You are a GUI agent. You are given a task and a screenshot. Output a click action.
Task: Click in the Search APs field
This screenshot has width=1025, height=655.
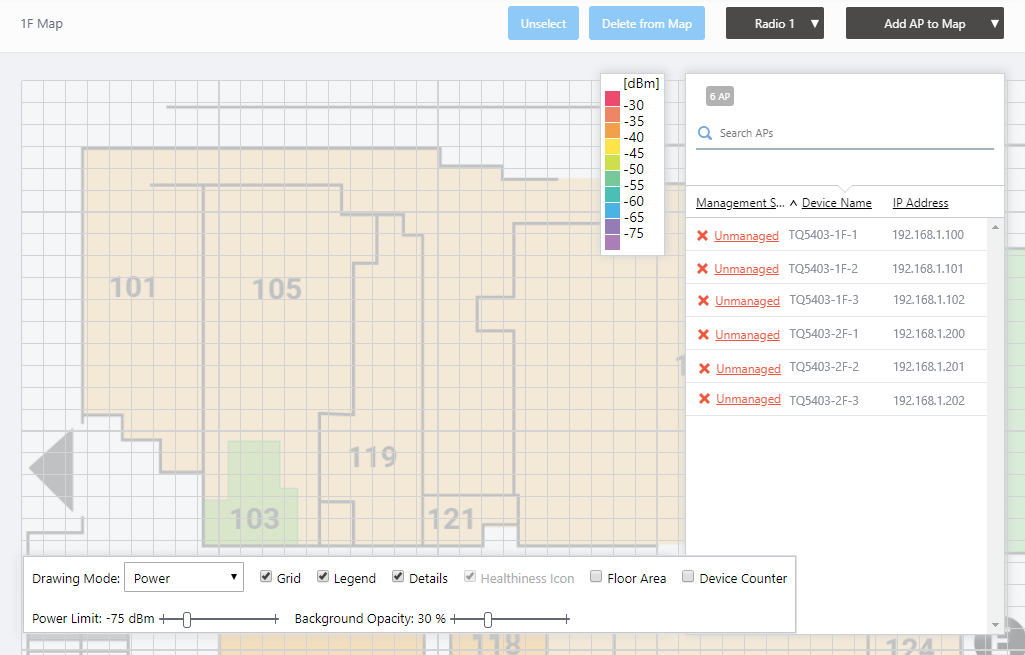(850, 133)
